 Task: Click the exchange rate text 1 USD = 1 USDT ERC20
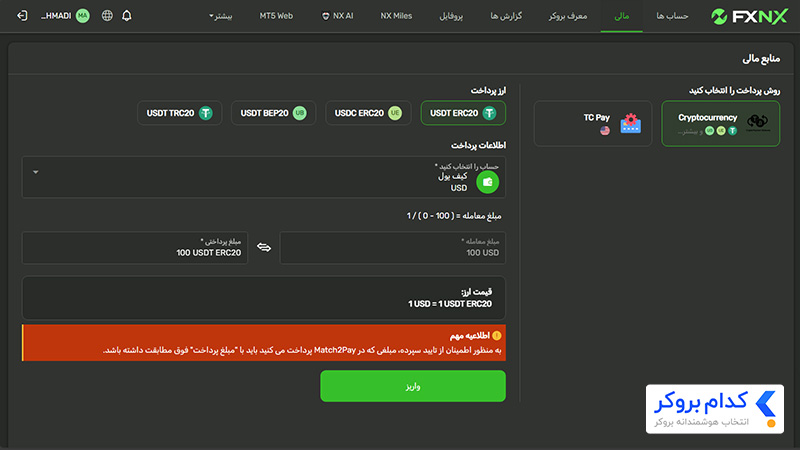(449, 304)
